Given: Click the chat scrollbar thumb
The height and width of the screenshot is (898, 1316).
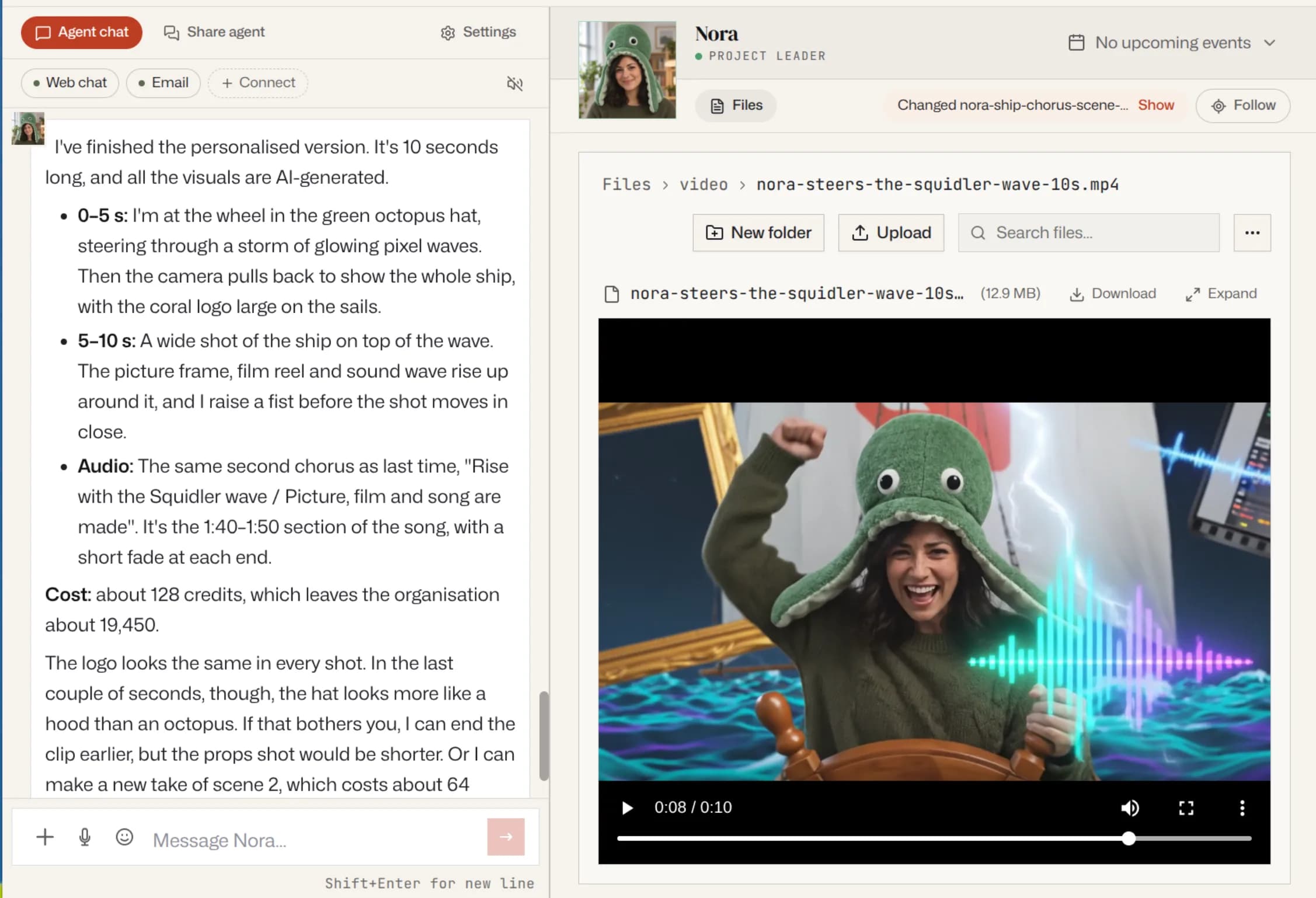Looking at the screenshot, I should [x=544, y=736].
